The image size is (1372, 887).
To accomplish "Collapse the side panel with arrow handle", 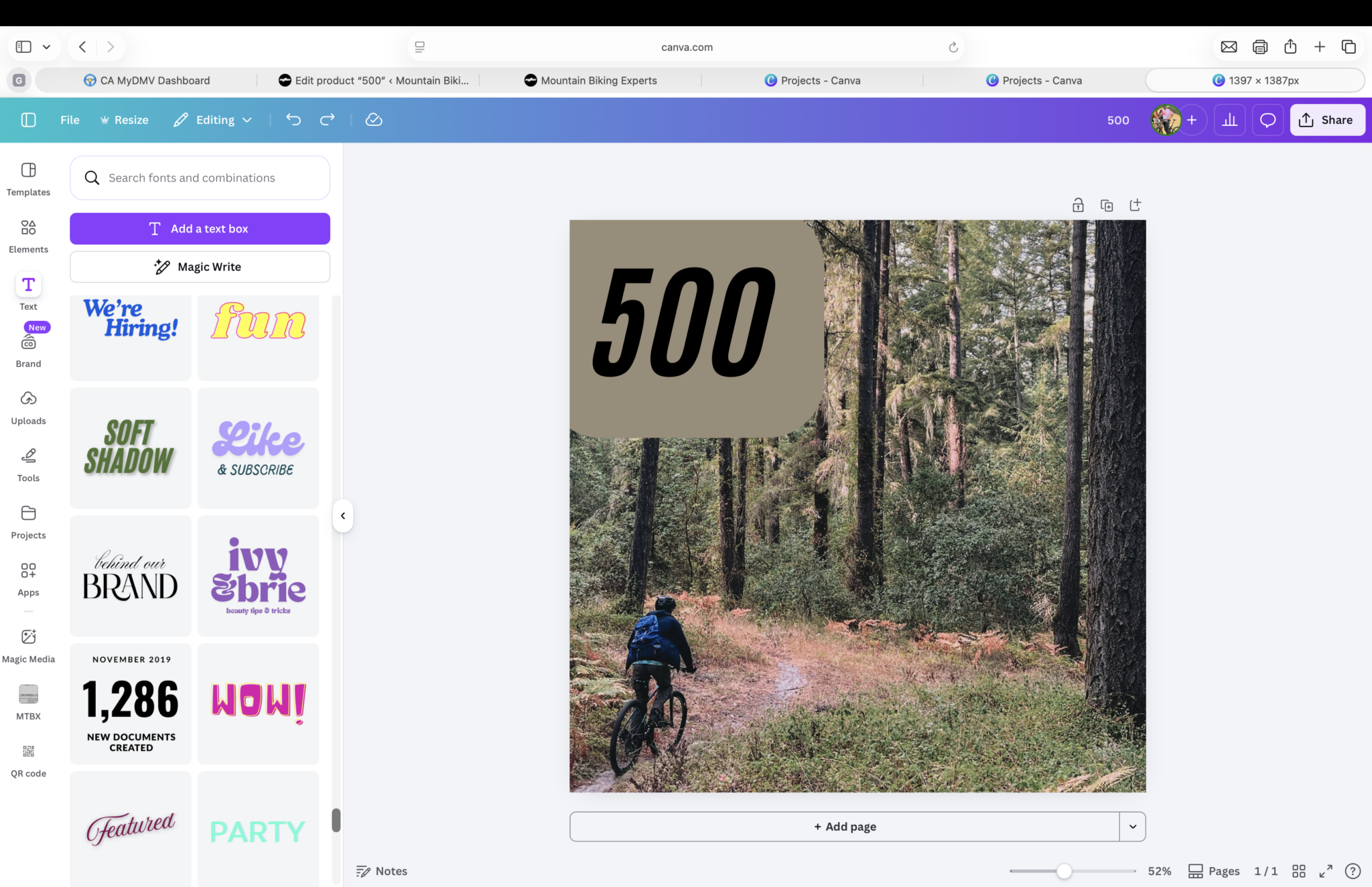I will (x=342, y=516).
